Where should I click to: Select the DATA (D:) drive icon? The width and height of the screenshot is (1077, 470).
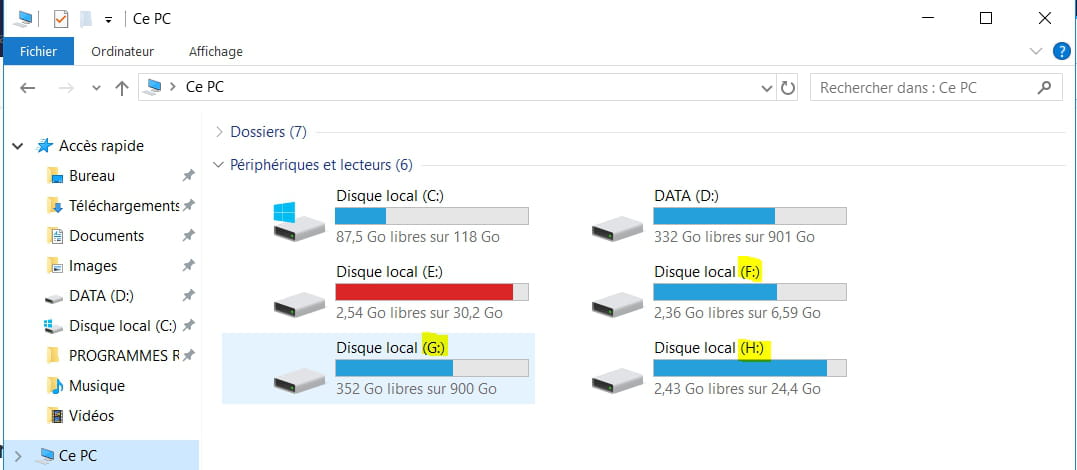[617, 228]
